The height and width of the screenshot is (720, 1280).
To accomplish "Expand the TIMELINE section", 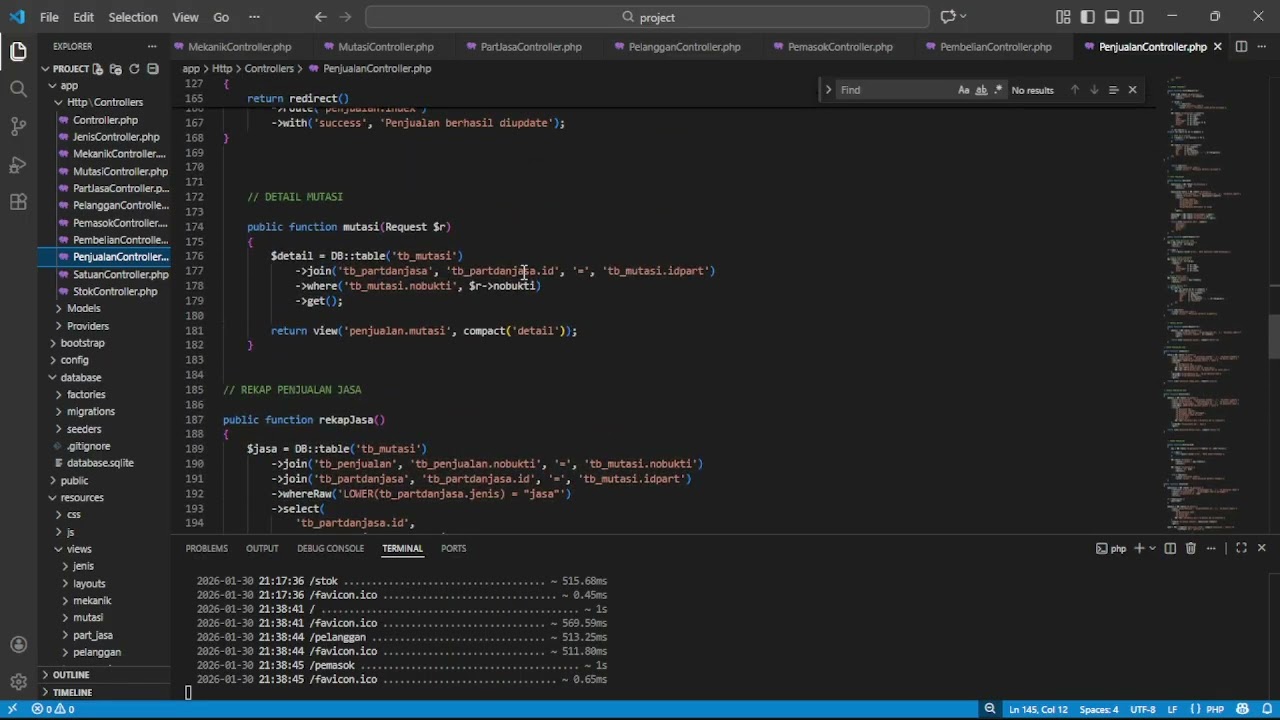I will (x=45, y=692).
